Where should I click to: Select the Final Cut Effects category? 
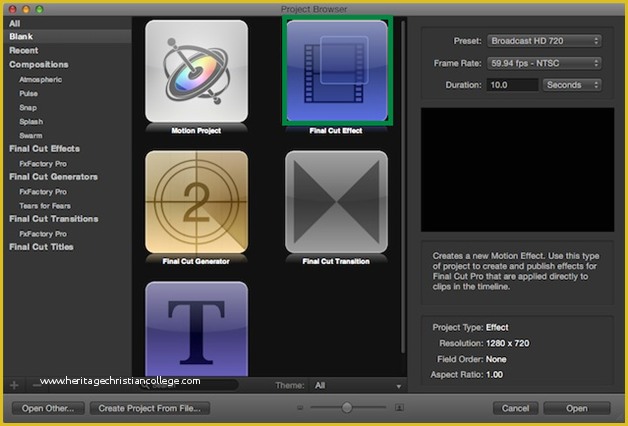pos(44,149)
